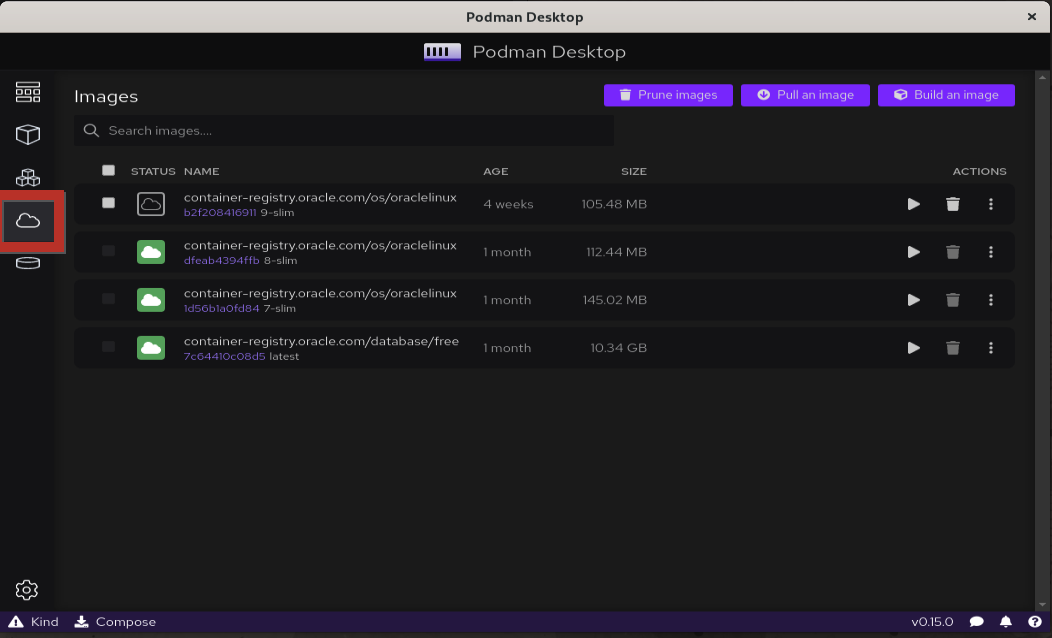Open the Containers view in sidebar
Viewport: 1052px width, 638px height.
point(28,135)
